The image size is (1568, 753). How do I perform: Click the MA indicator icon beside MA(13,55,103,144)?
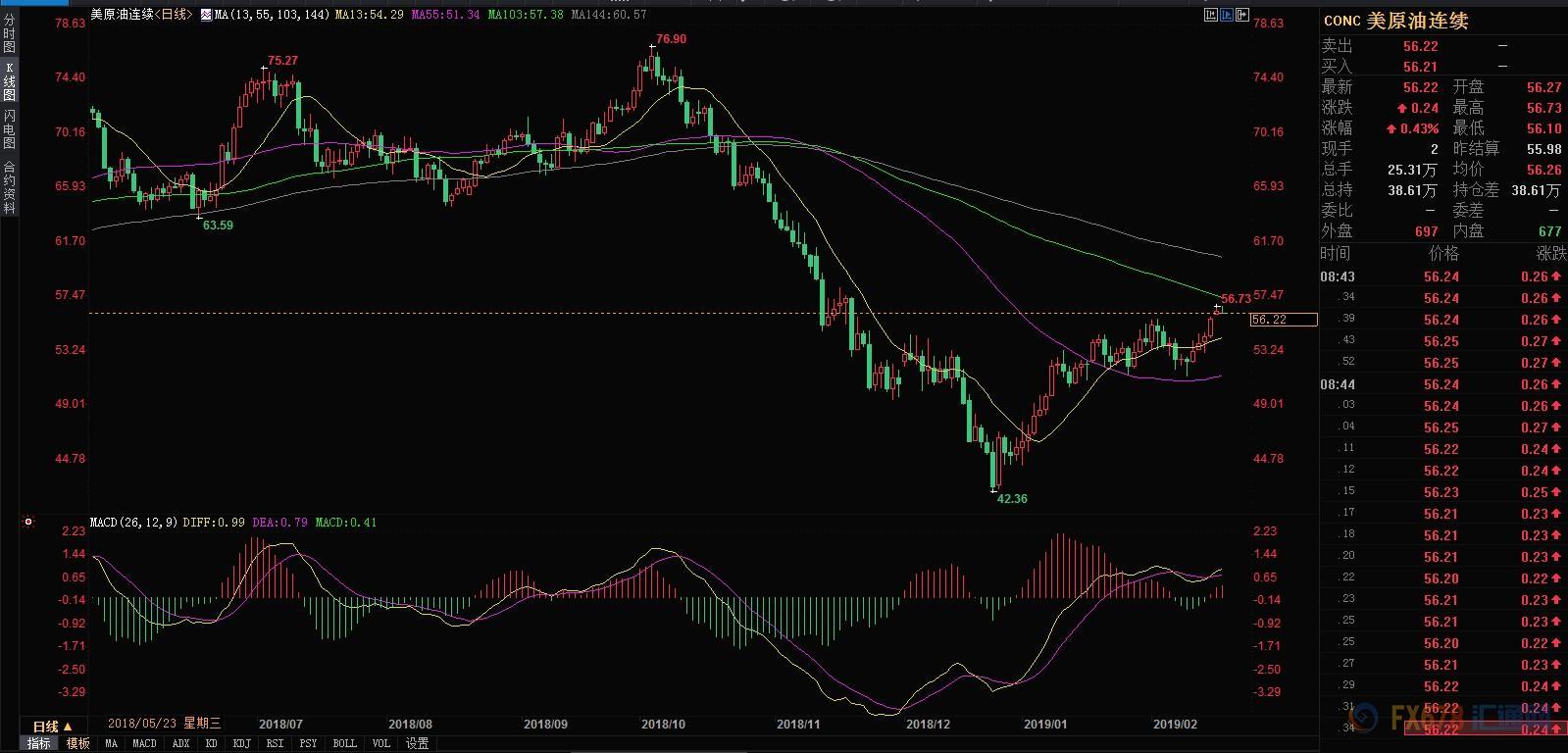pos(206,15)
